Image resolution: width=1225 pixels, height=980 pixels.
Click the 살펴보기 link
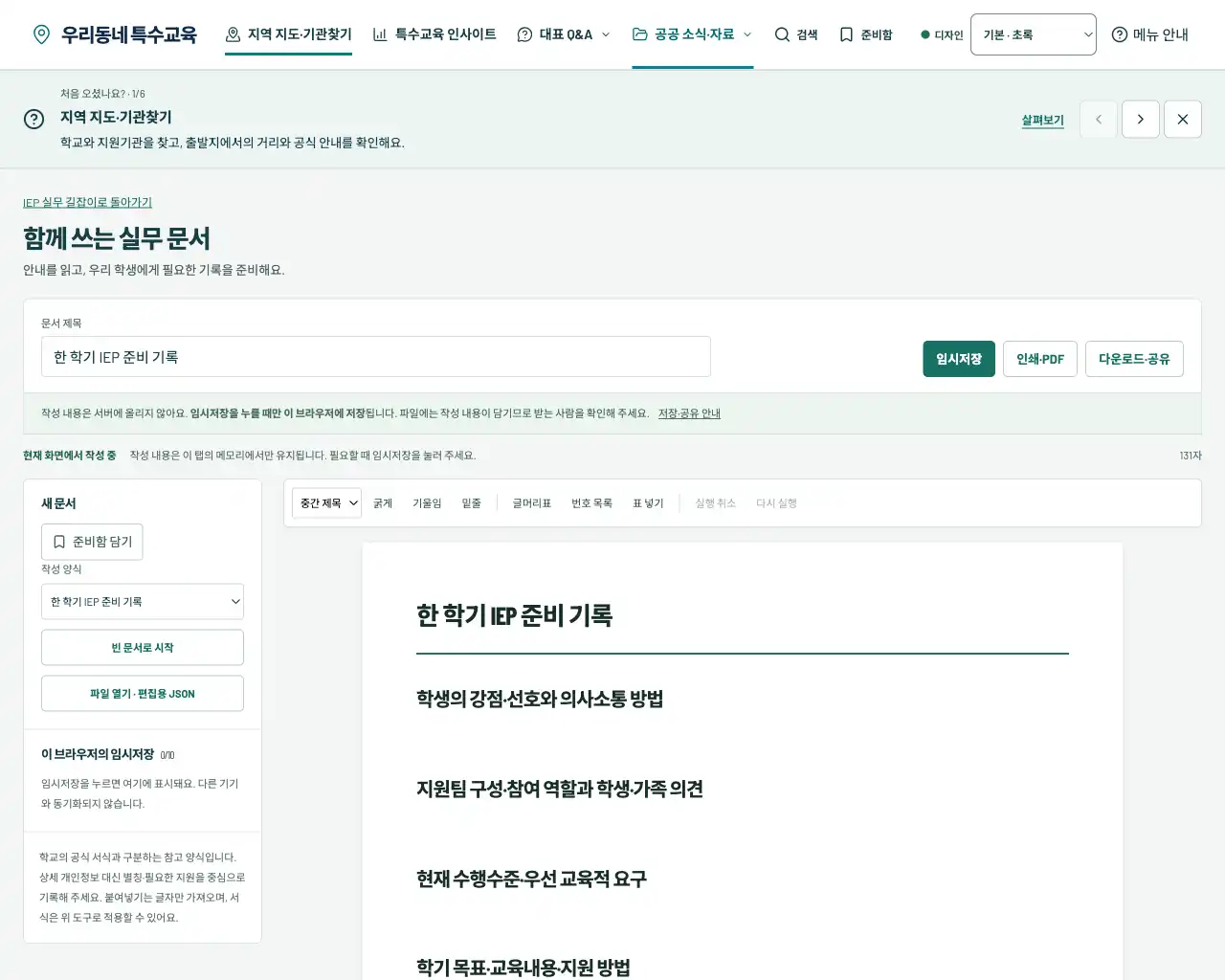1042,120
